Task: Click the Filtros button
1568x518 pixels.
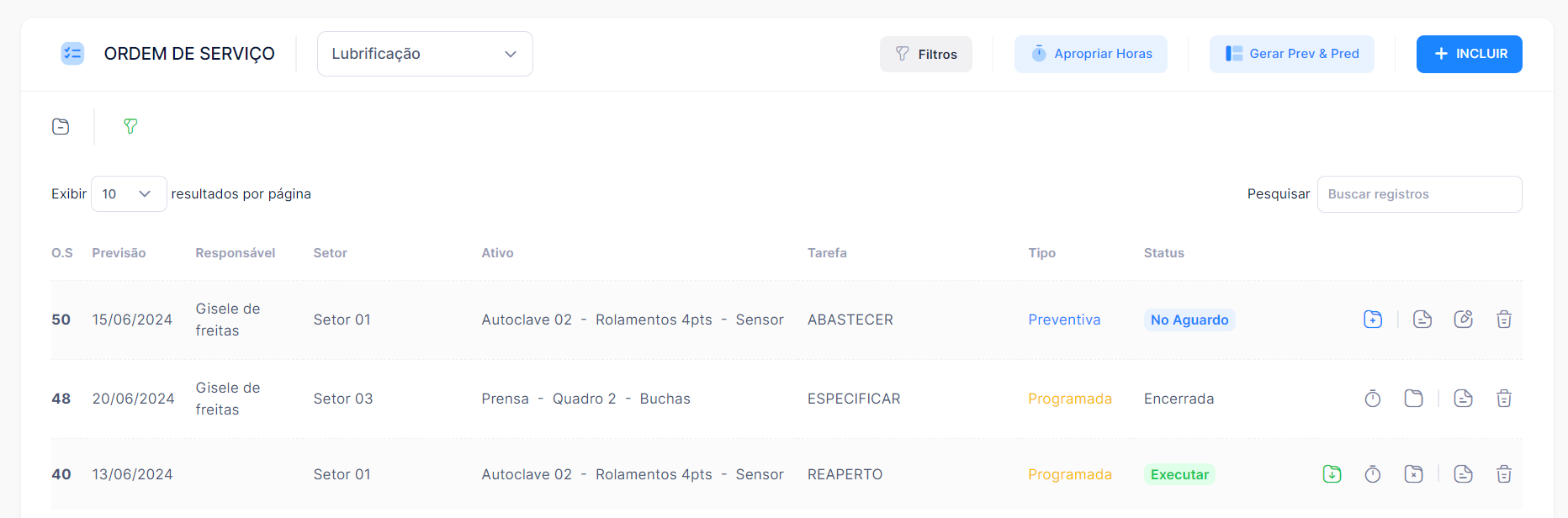Action: (926, 54)
